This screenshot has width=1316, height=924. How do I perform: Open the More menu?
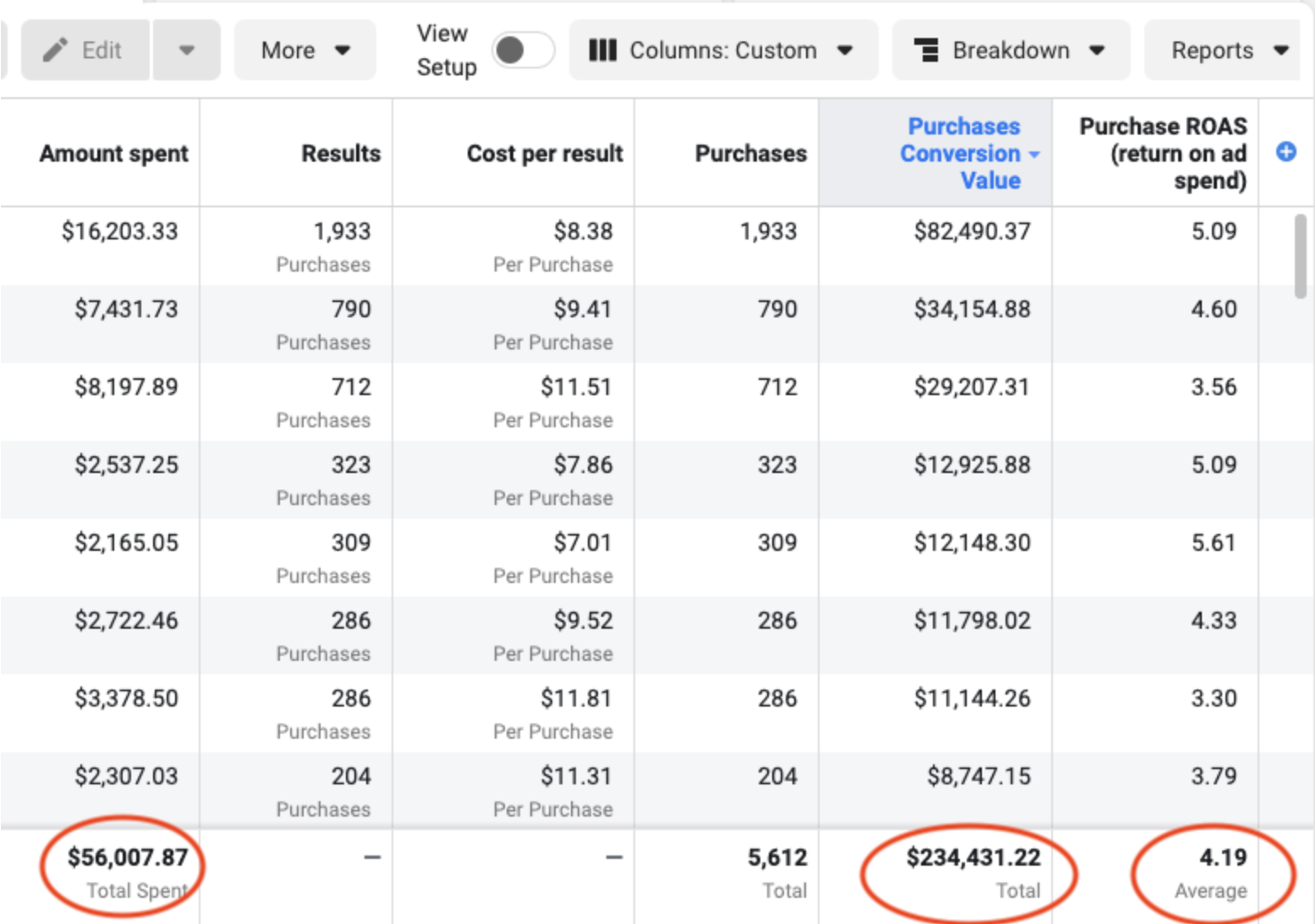tap(304, 50)
